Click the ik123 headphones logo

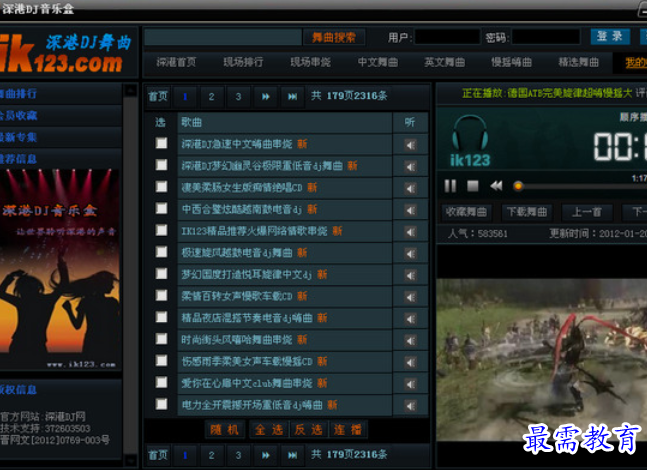click(470, 141)
